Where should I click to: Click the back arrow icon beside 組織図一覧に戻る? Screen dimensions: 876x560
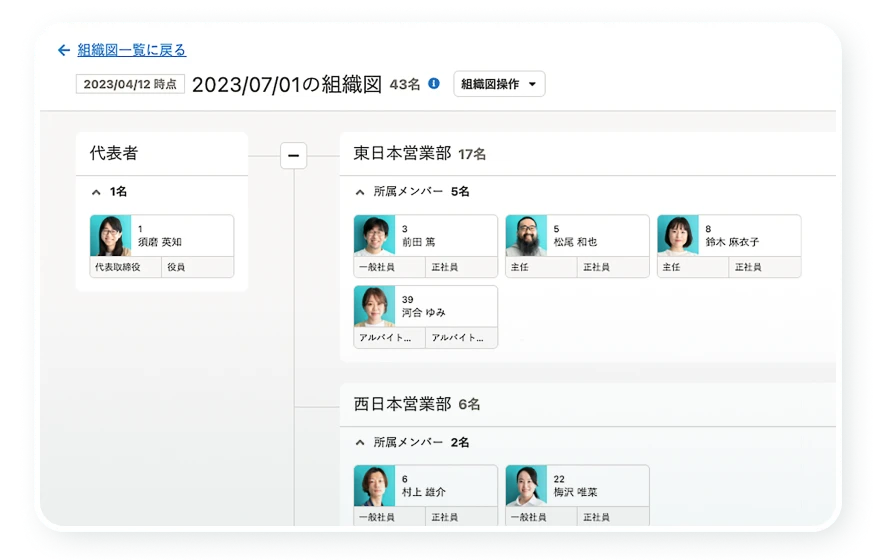64,50
